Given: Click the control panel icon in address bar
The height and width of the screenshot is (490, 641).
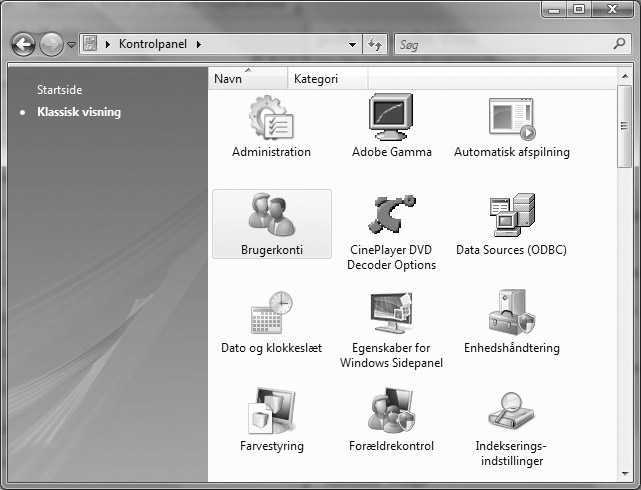Looking at the screenshot, I should [90, 43].
